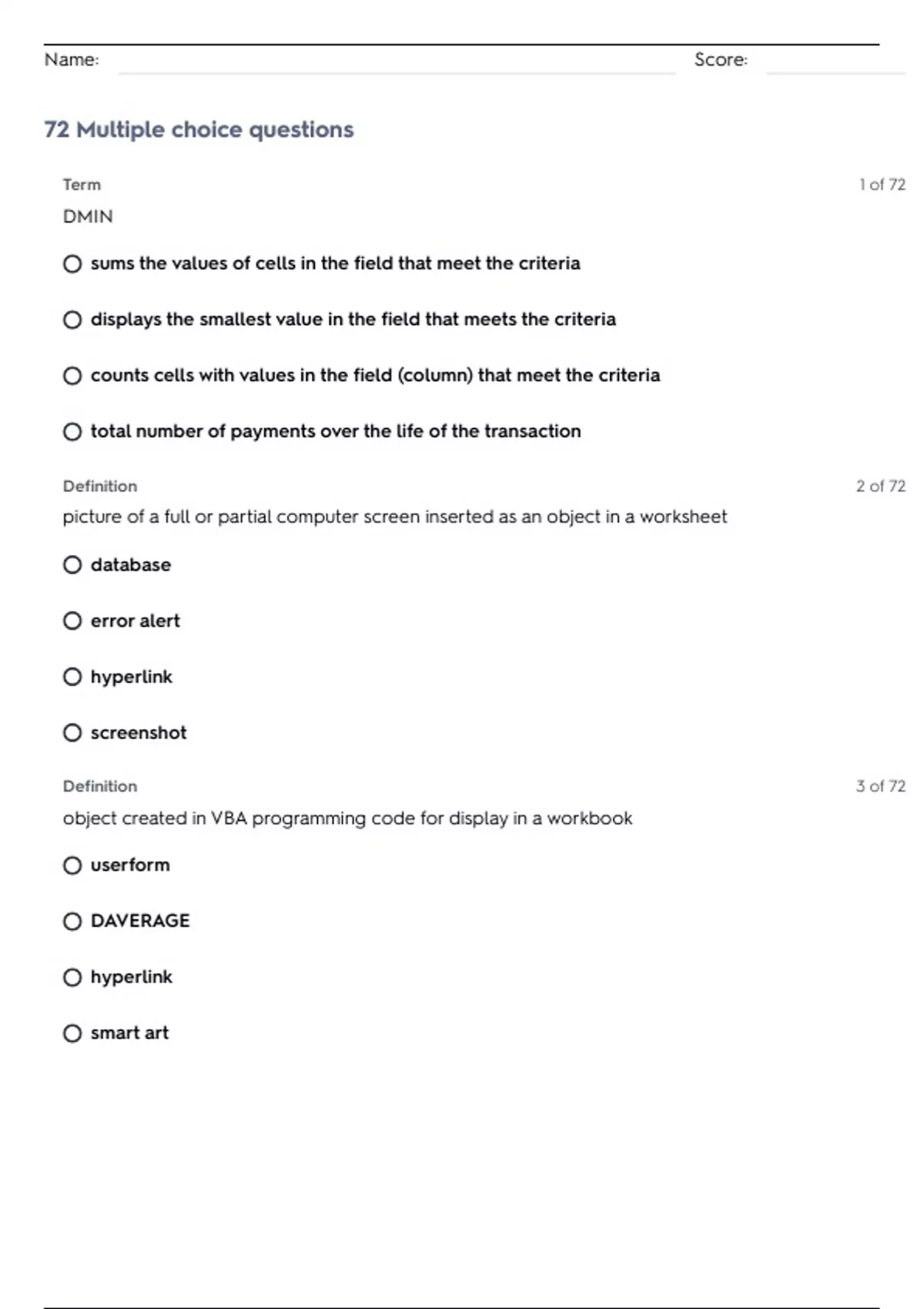The width and height of the screenshot is (924, 1309).
Task: Click the '2 of 72' question counter
Action: (880, 486)
